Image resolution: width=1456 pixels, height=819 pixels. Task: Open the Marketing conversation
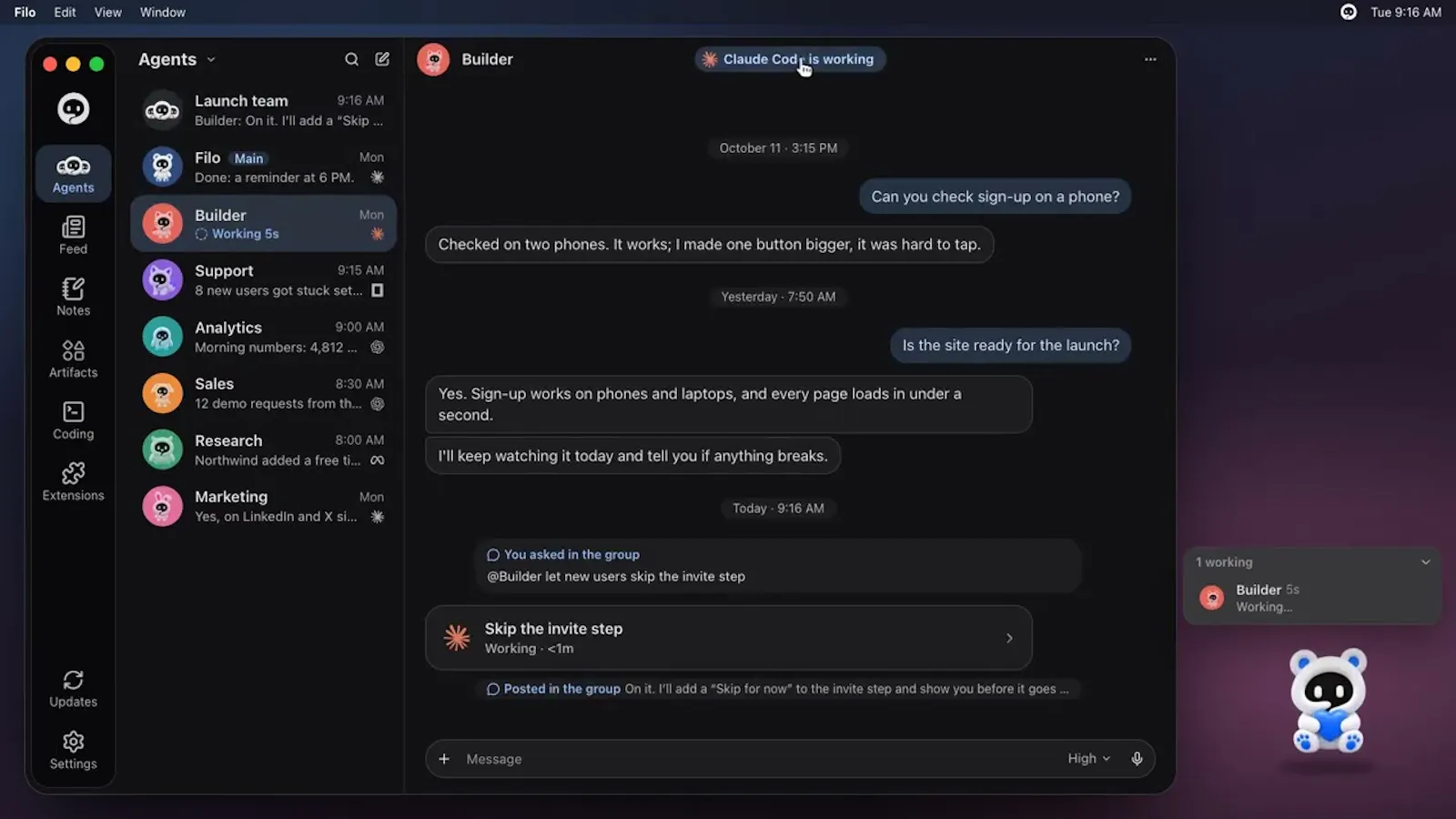click(x=264, y=506)
